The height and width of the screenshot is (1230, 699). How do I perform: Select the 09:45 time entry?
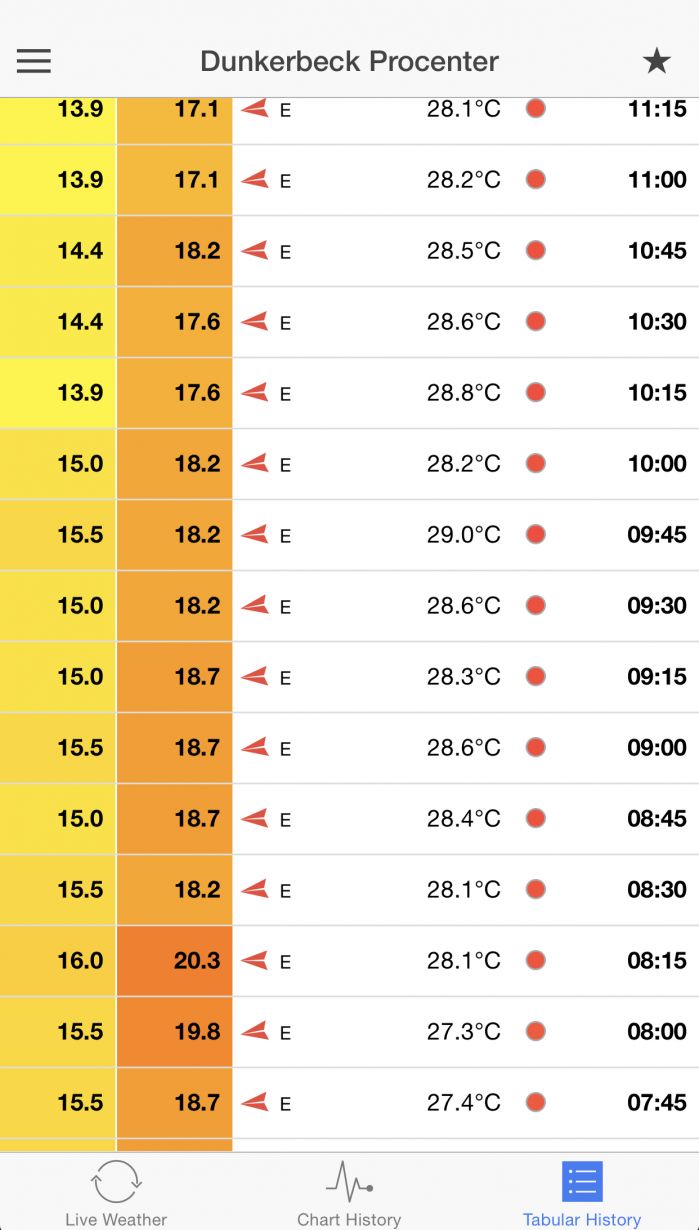657,534
